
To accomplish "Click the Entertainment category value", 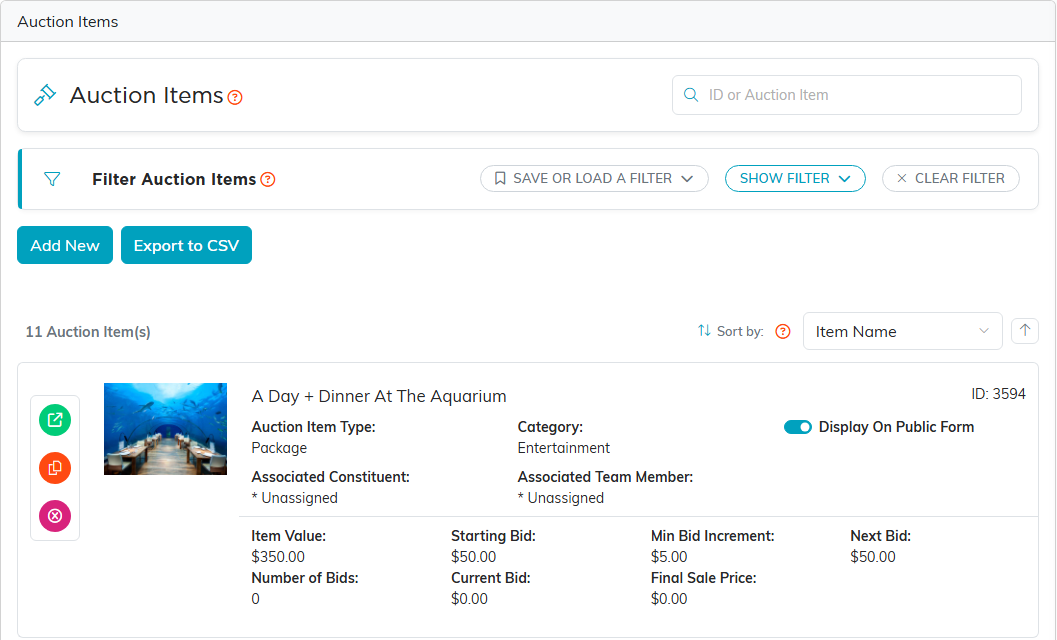I will [564, 448].
